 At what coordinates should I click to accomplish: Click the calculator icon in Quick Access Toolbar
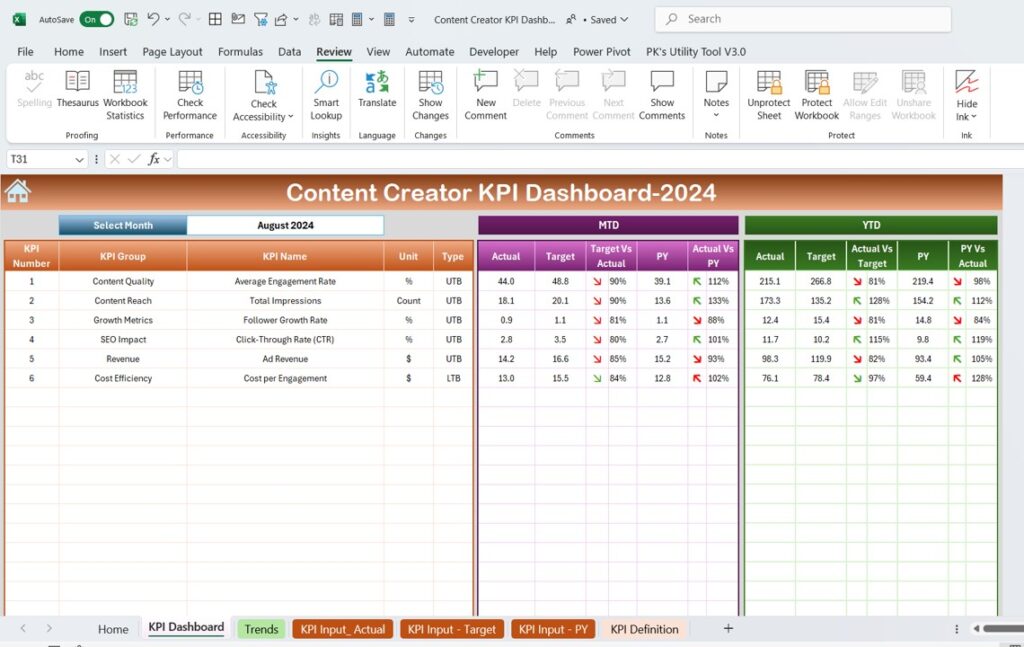(389, 19)
